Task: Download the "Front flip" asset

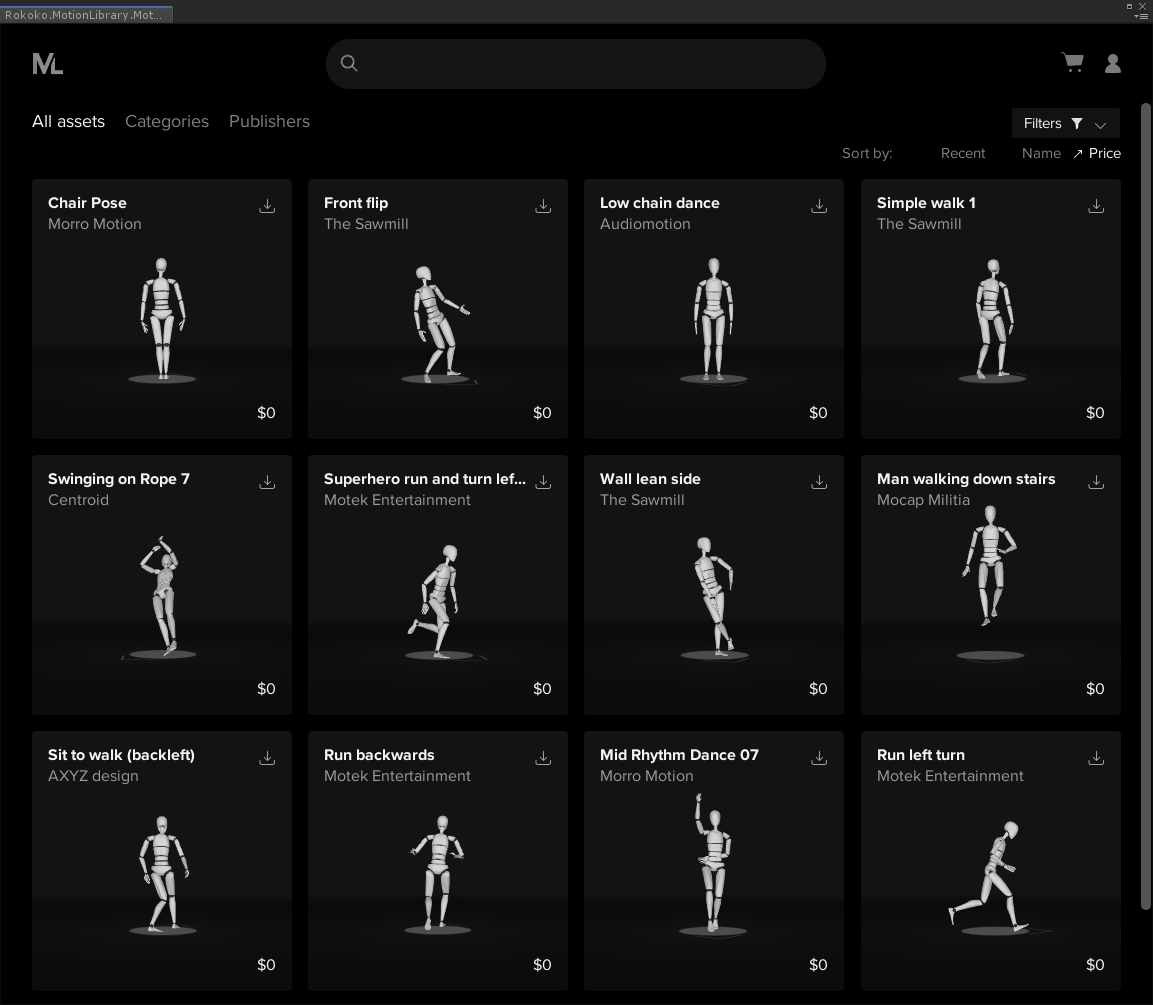Action: point(543,206)
